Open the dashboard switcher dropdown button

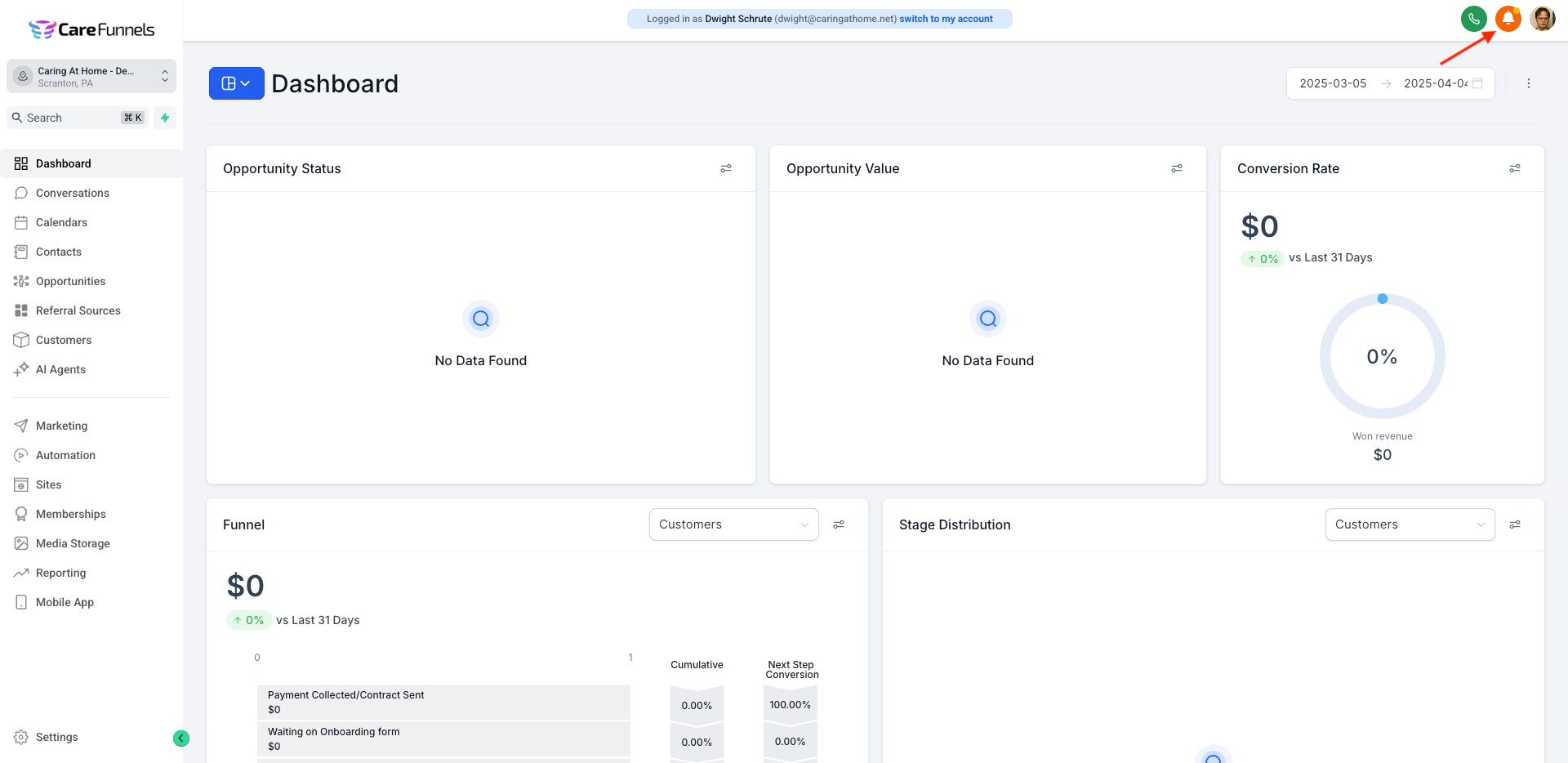coord(236,83)
